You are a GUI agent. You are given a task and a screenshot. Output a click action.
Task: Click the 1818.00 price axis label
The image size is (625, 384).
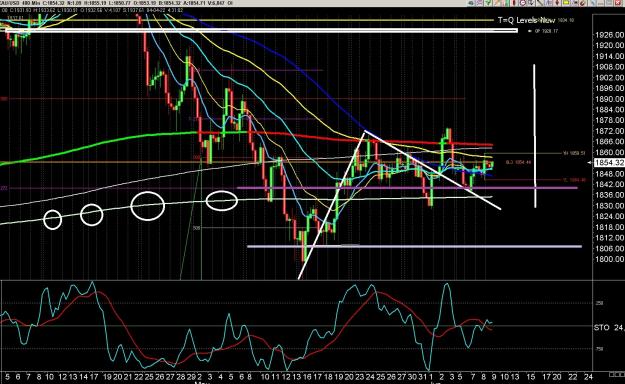(x=609, y=227)
